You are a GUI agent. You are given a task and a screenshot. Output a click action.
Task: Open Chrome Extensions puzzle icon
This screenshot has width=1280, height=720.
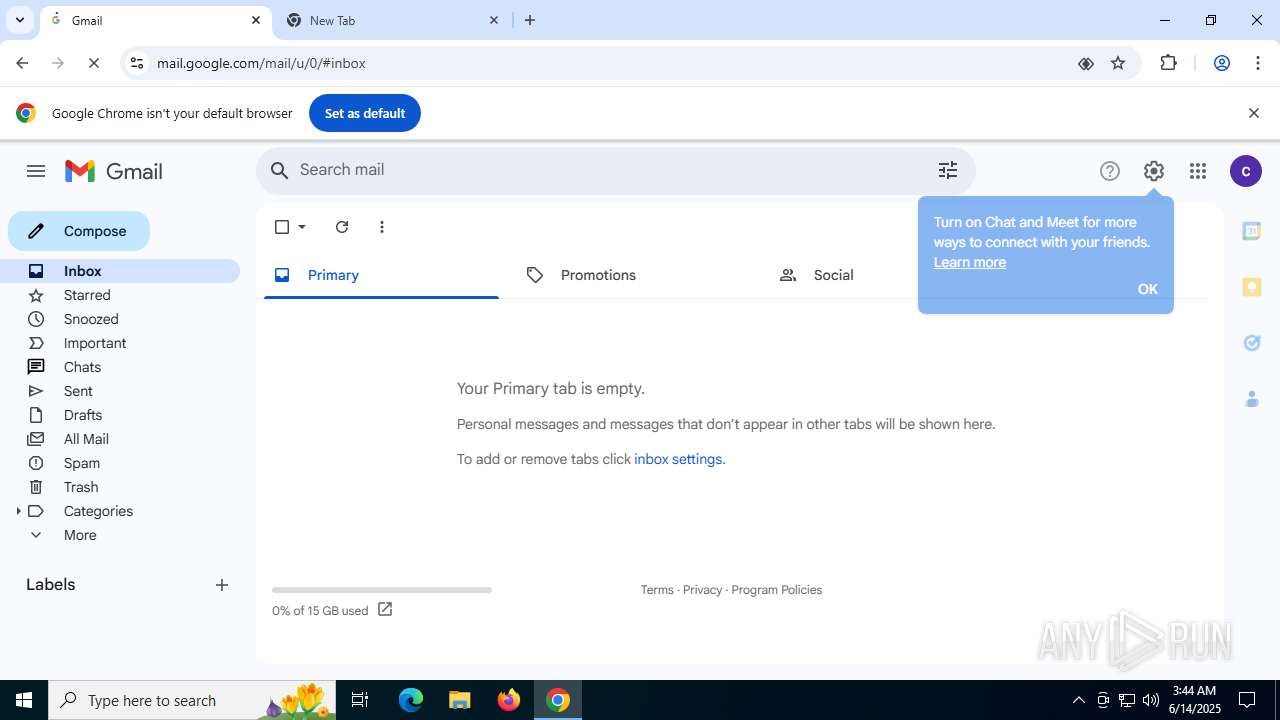pyautogui.click(x=1168, y=63)
